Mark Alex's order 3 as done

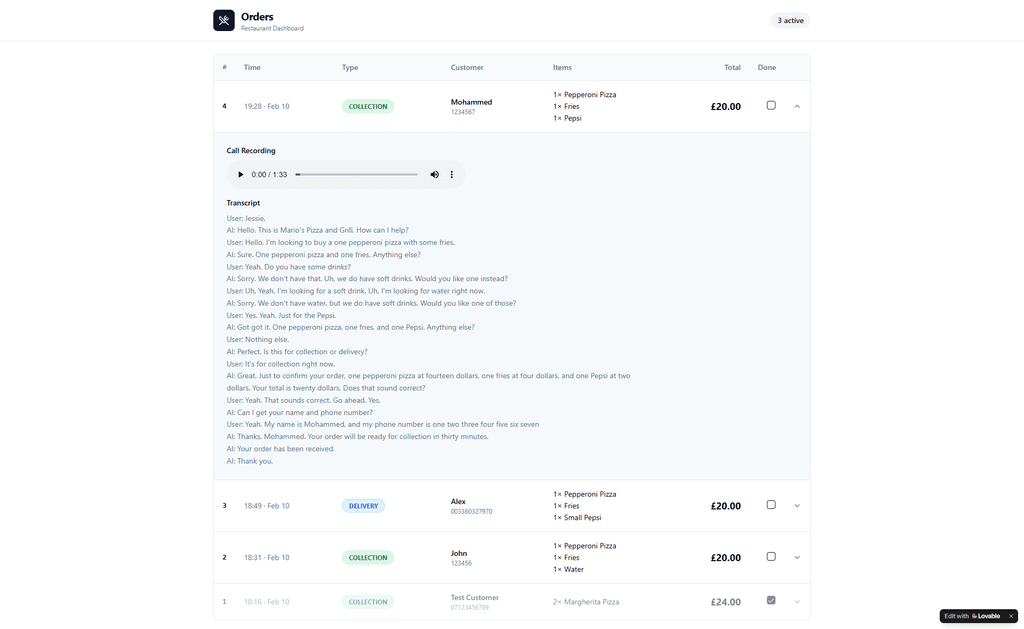click(771, 505)
